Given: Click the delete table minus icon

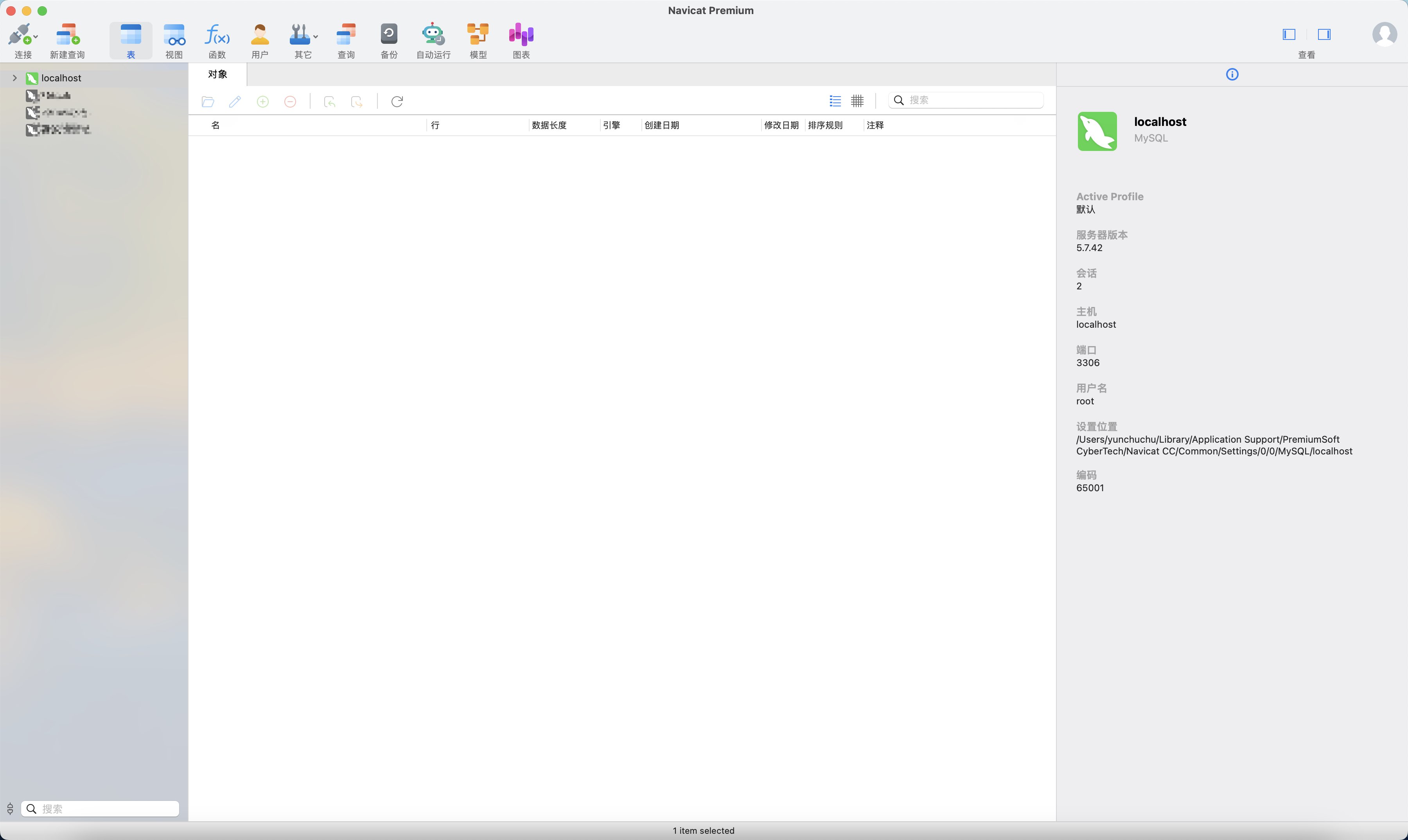Looking at the screenshot, I should pyautogui.click(x=291, y=102).
